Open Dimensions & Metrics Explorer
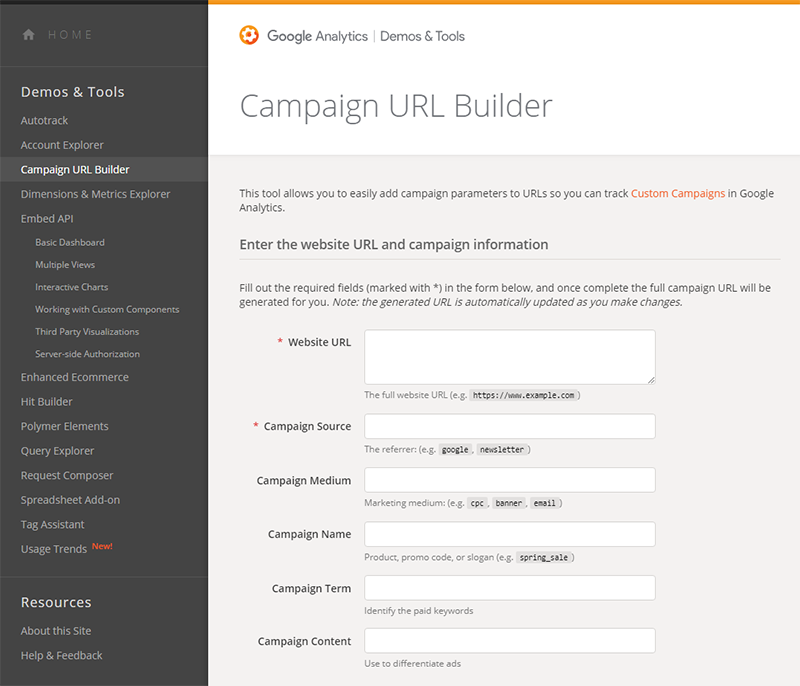 point(95,194)
